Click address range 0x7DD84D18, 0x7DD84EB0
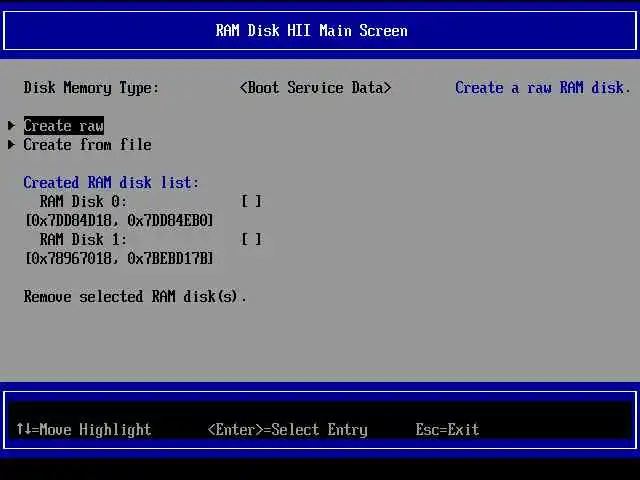Image resolution: width=640 pixels, height=480 pixels. coord(119,220)
